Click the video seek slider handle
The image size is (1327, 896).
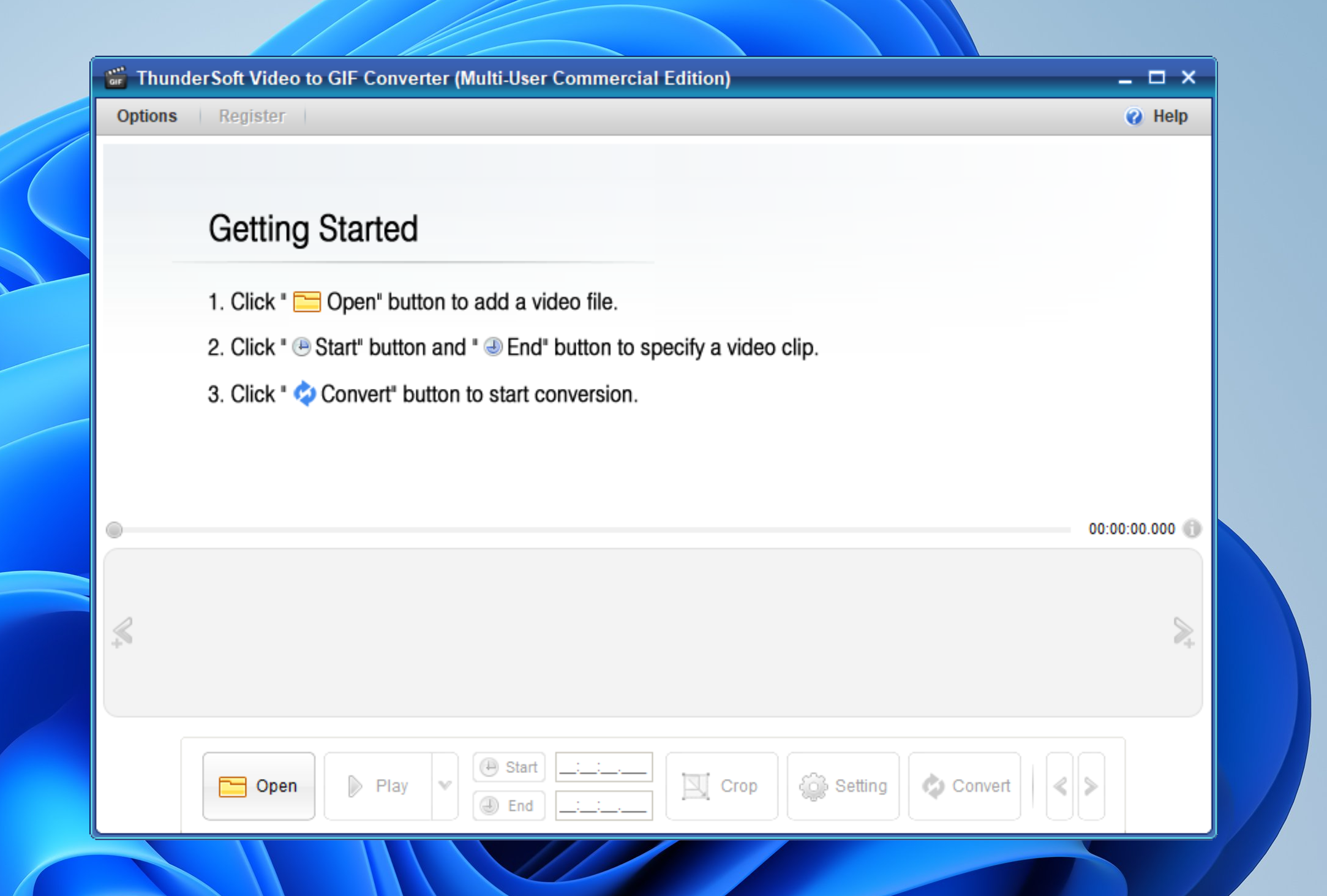pos(114,529)
